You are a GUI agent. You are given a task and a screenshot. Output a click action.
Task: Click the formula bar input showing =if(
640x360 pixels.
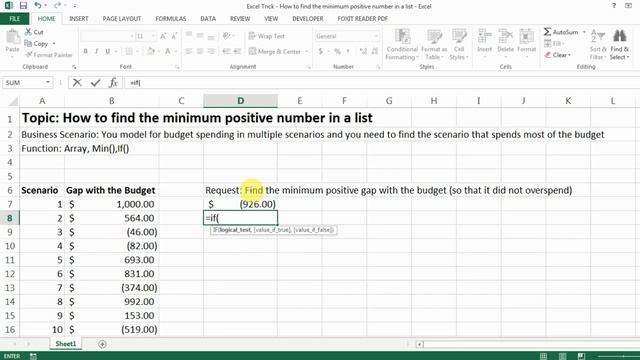382,83
